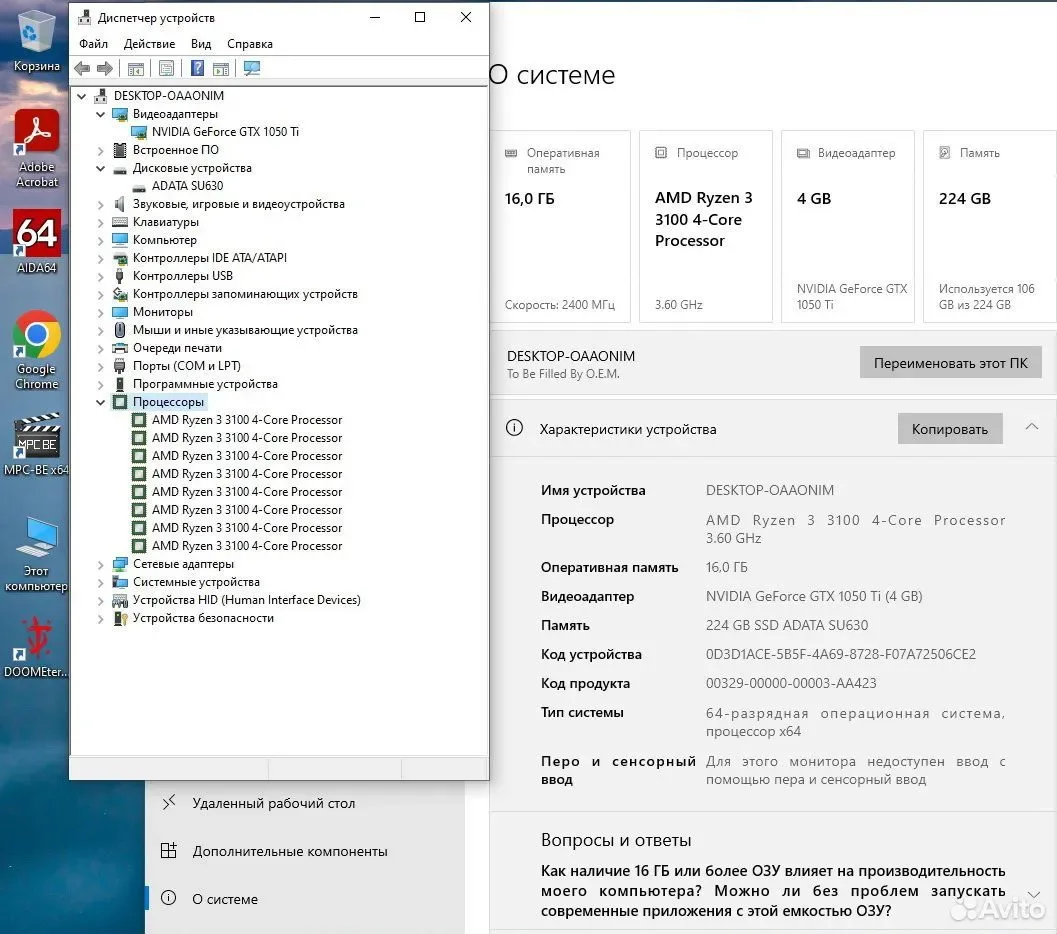Click the show/hide console tree toolbar icon

tap(135, 68)
